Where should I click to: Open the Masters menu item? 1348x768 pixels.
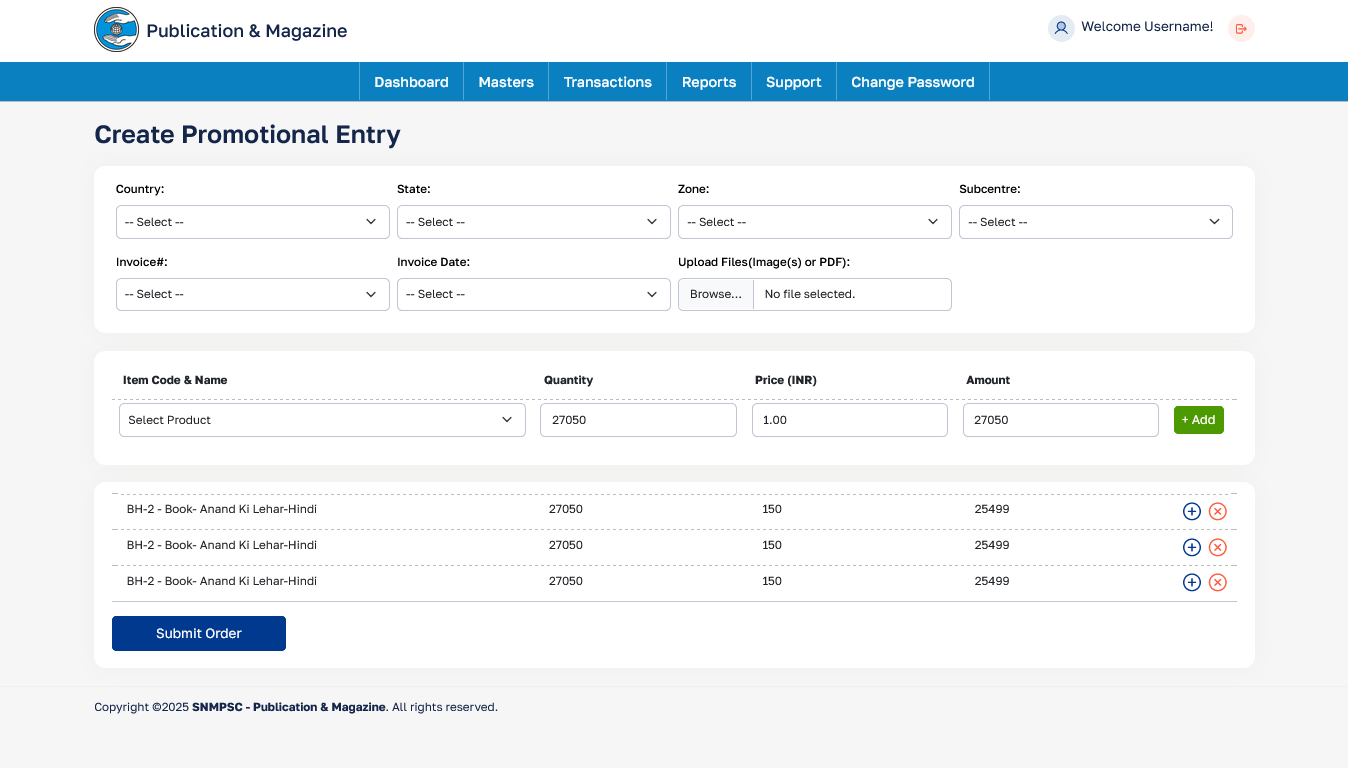(506, 82)
